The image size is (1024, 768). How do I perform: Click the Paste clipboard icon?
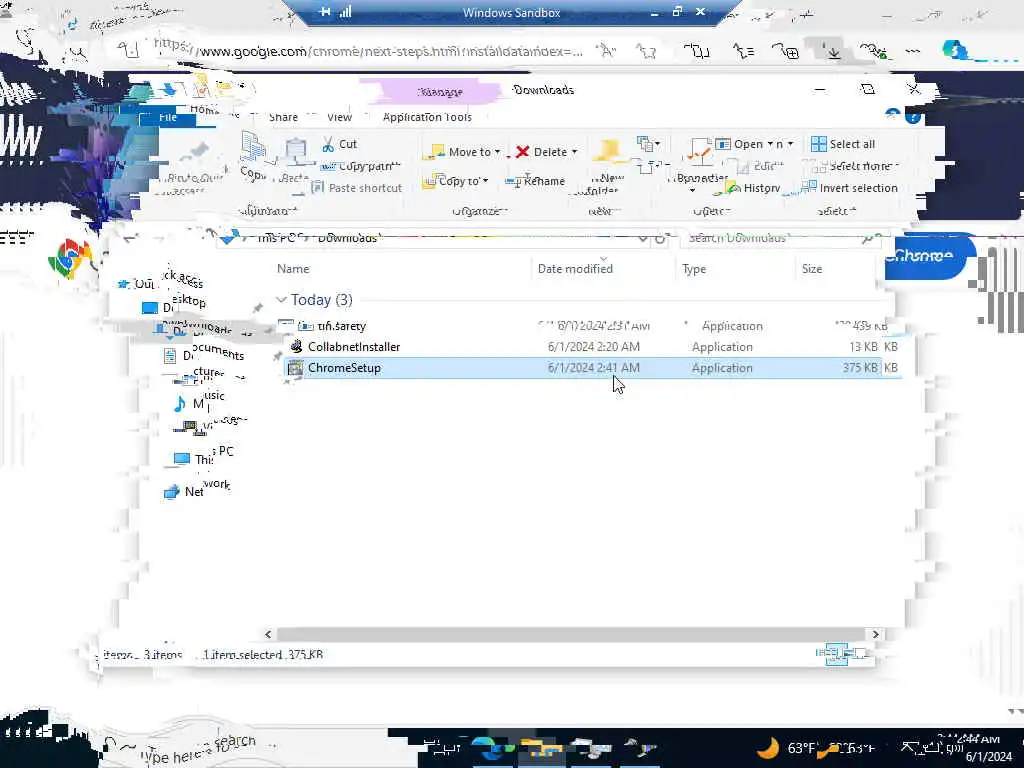click(295, 152)
